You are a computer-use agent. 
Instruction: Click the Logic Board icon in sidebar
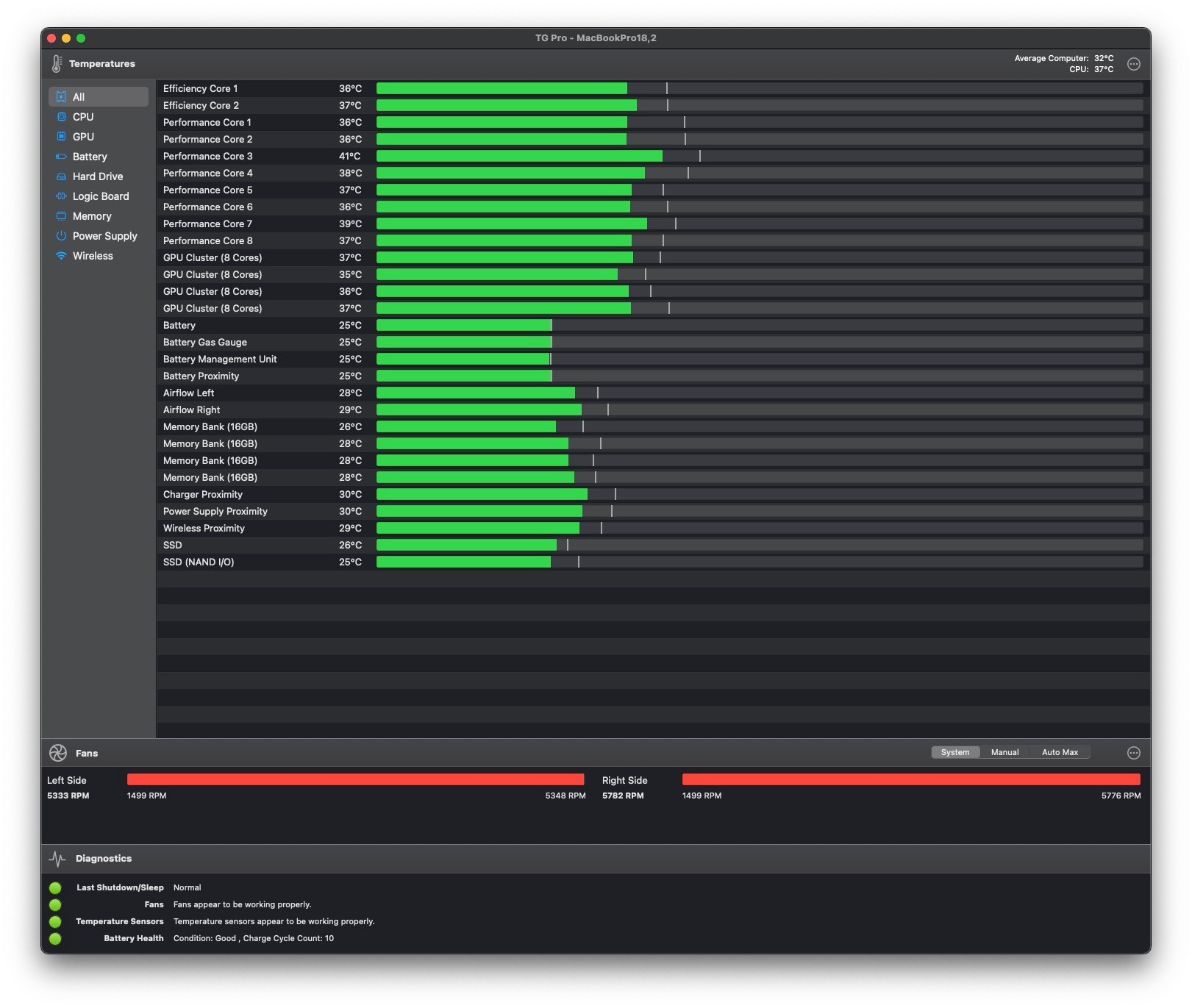[x=61, y=196]
